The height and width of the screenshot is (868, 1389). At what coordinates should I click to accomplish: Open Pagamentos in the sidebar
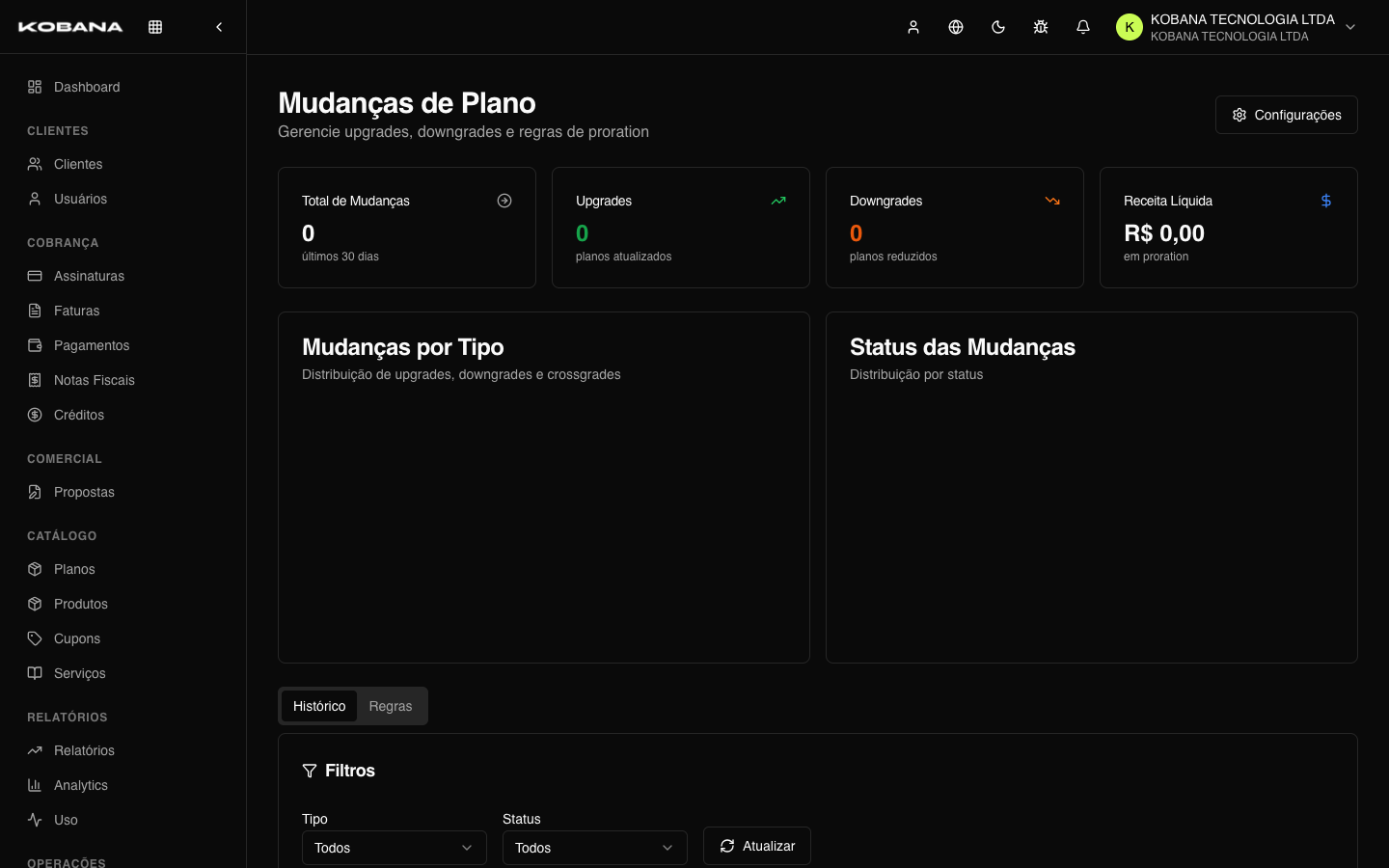tap(123, 345)
